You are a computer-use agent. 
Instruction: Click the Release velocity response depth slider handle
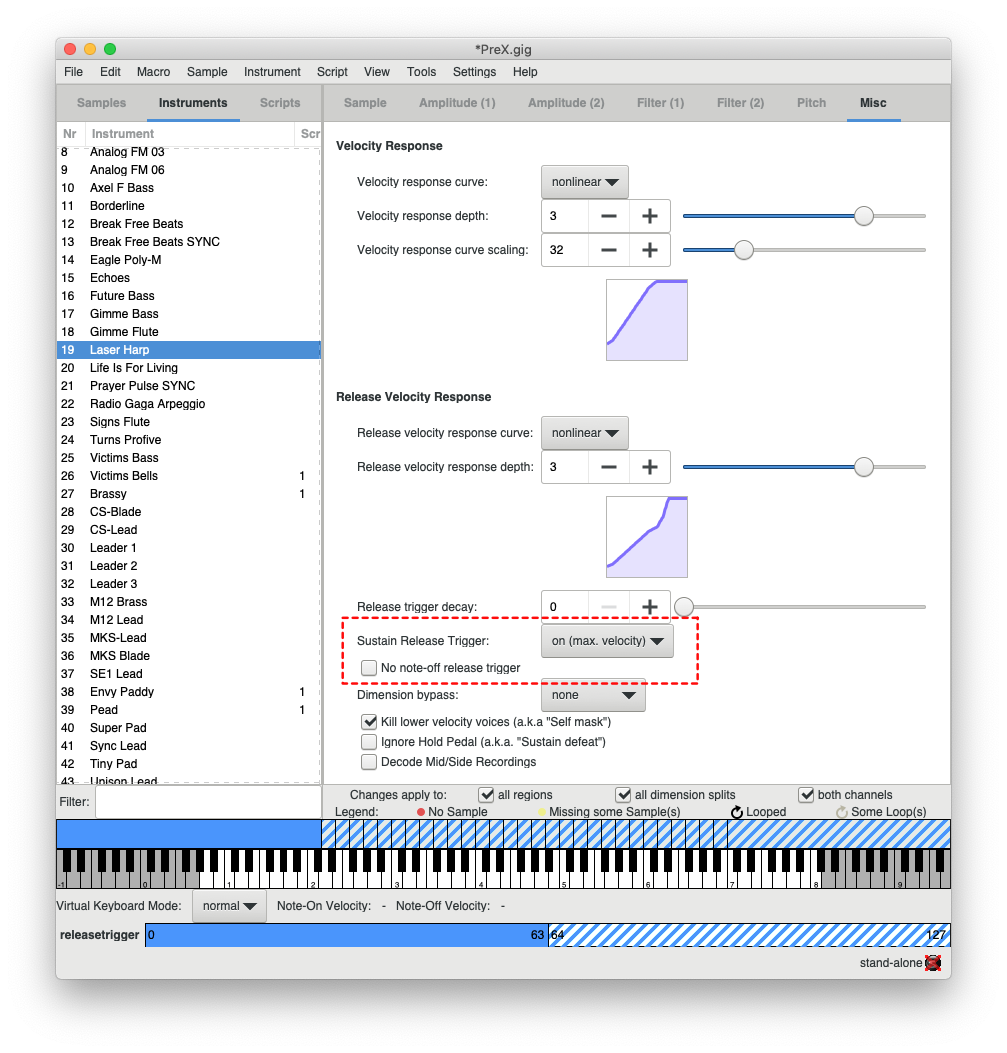pos(863,467)
